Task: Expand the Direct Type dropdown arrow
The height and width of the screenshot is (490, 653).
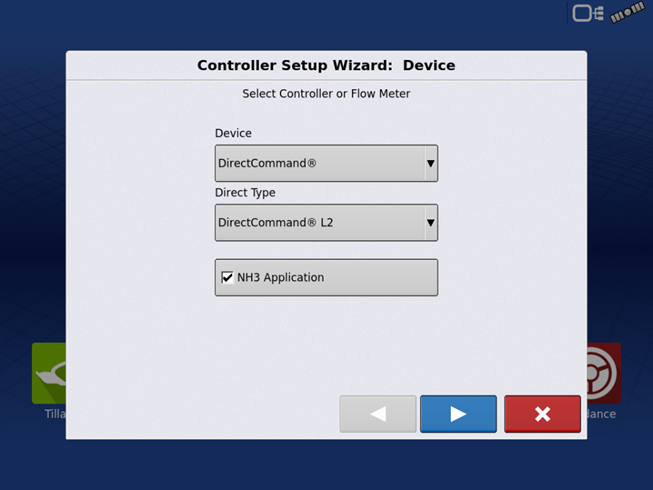Action: click(431, 223)
